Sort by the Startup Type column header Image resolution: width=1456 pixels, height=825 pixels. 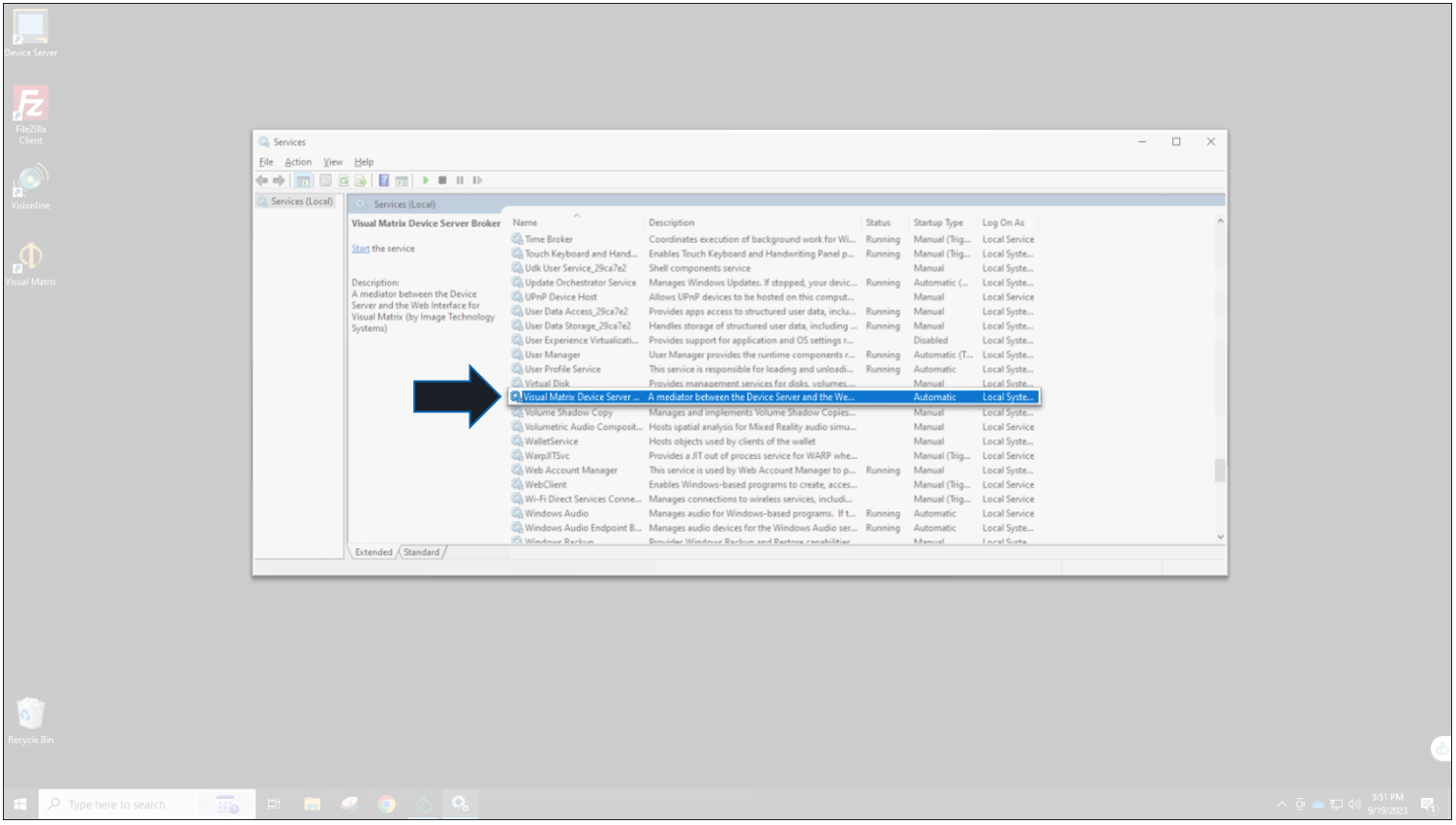(x=938, y=224)
